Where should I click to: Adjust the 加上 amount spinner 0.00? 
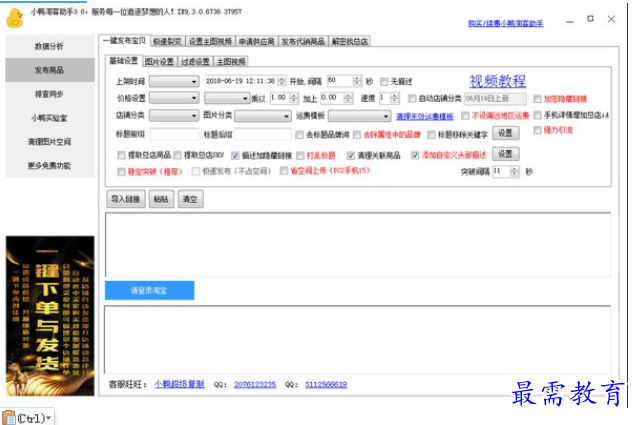click(x=348, y=98)
